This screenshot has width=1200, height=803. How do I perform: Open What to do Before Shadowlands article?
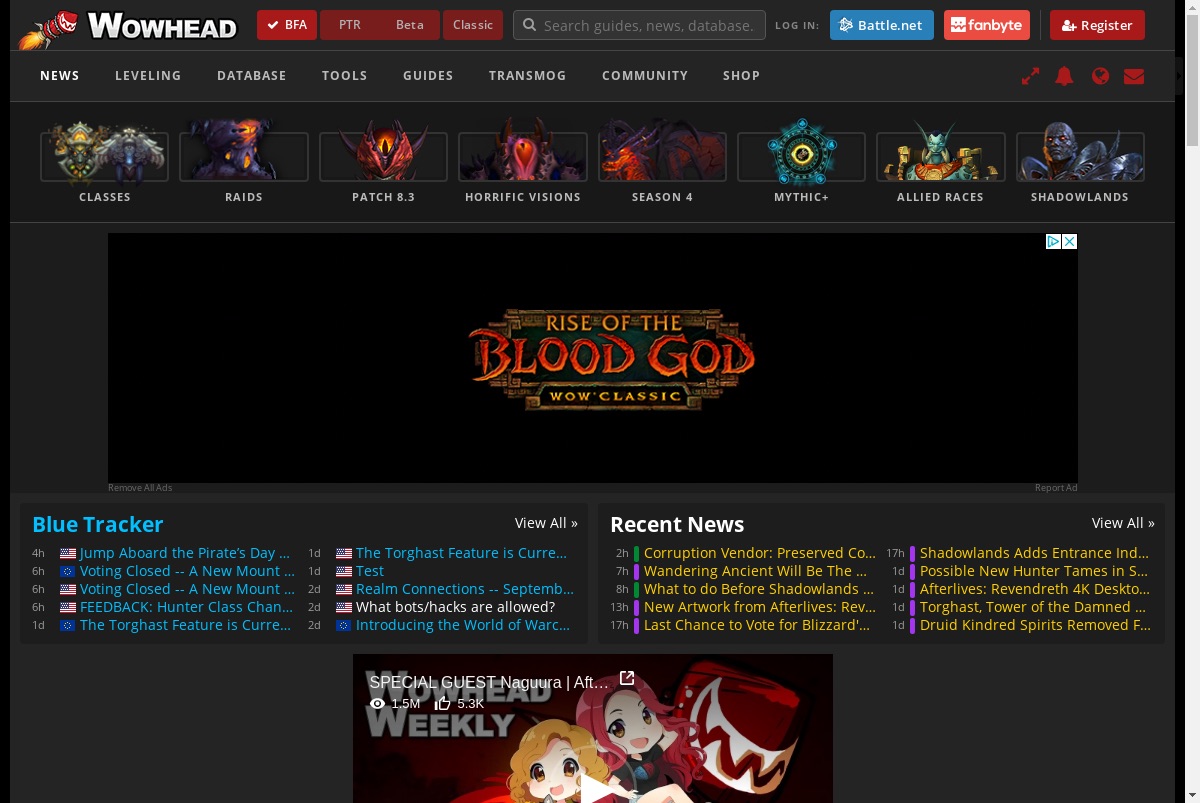pos(759,589)
